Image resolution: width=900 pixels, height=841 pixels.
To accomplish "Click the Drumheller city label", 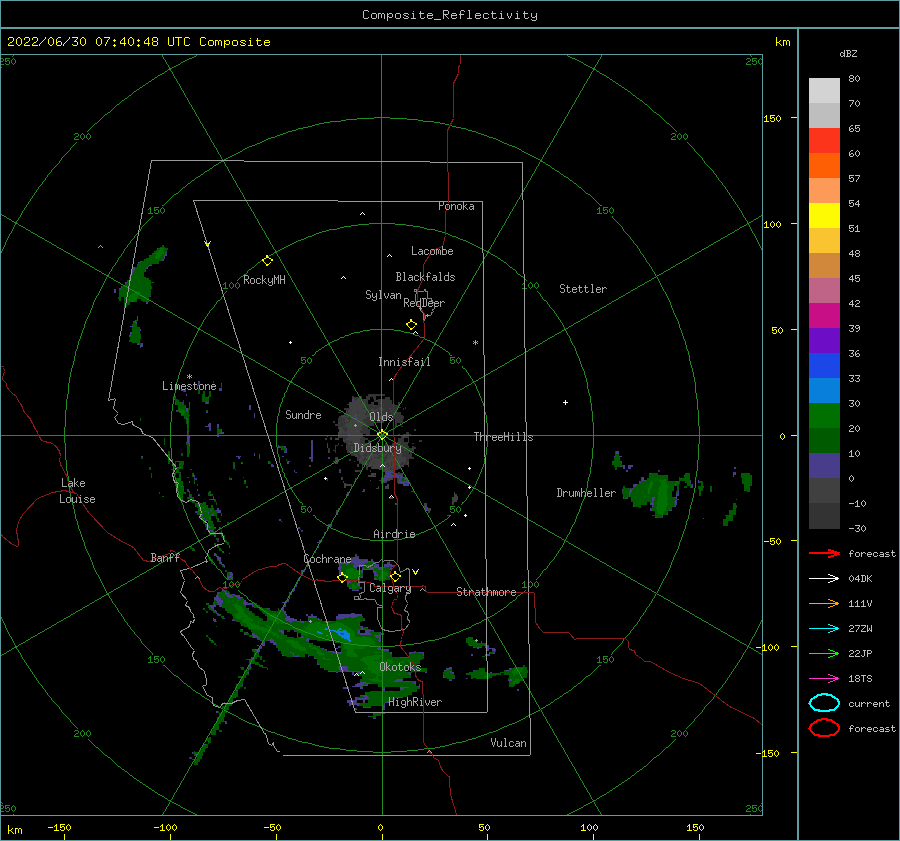I will [586, 493].
